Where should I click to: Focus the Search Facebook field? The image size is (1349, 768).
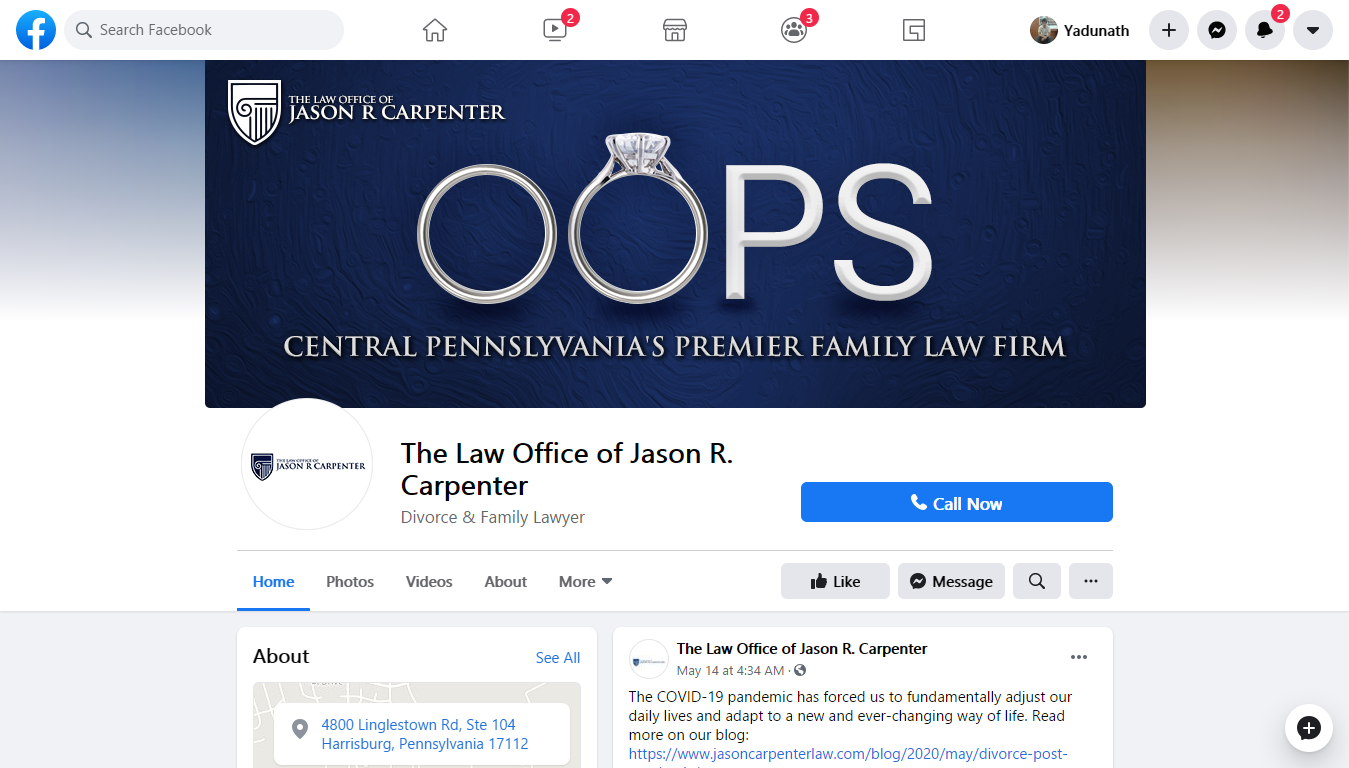coord(204,30)
